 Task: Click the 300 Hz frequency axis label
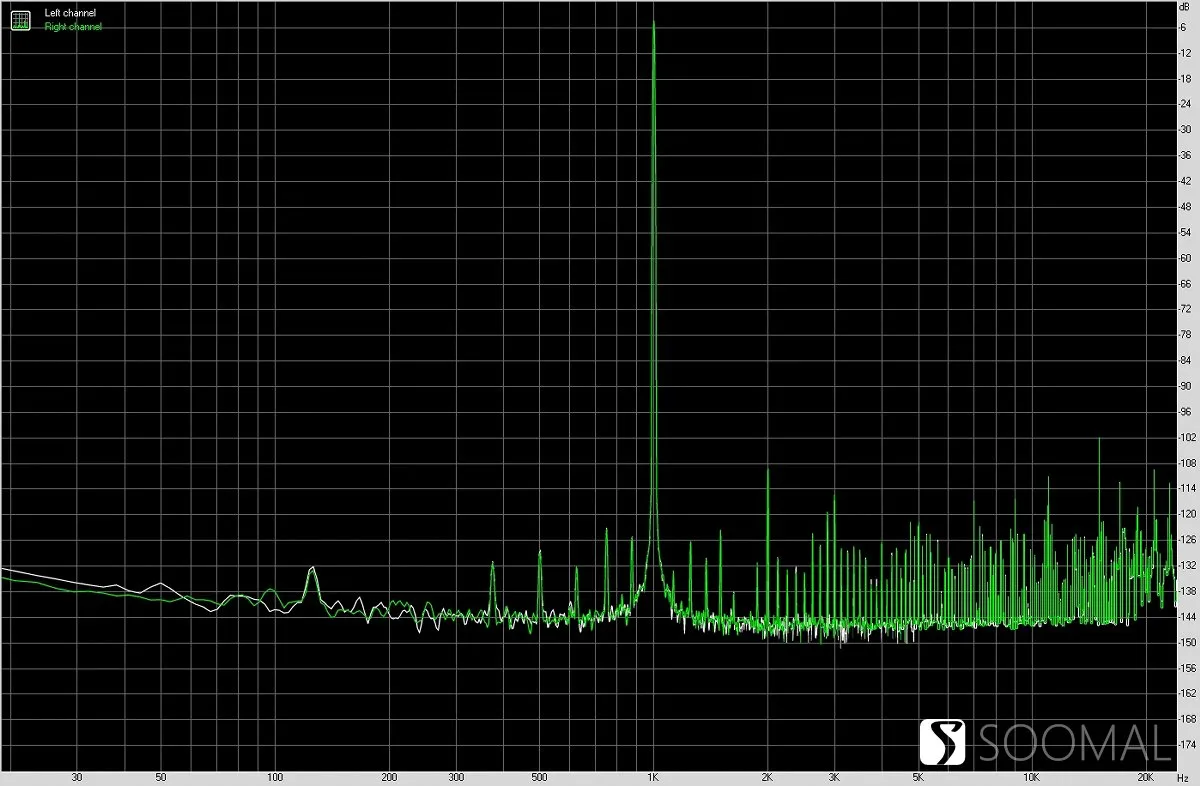pyautogui.click(x=456, y=777)
